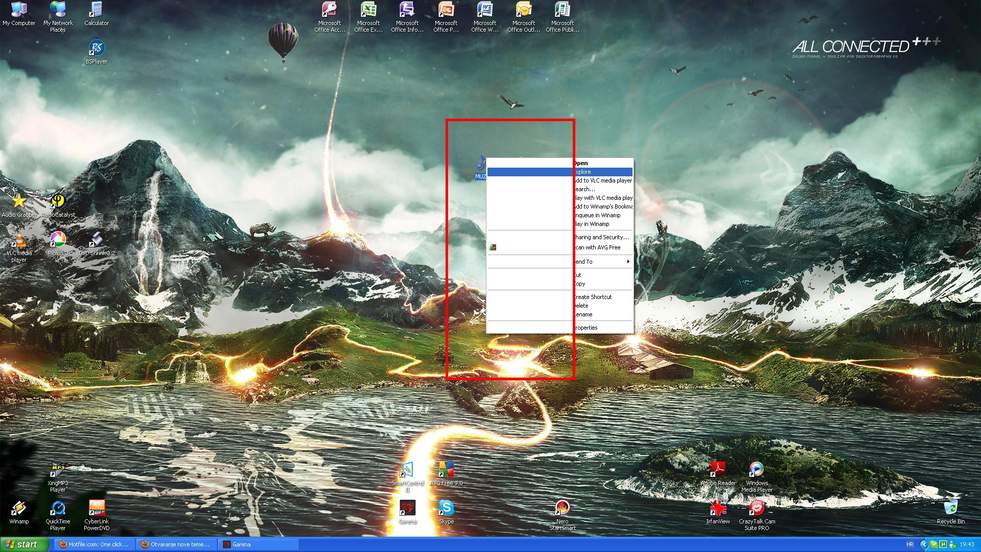Open My Computer desktop icon
The image size is (981, 552).
pos(19,14)
